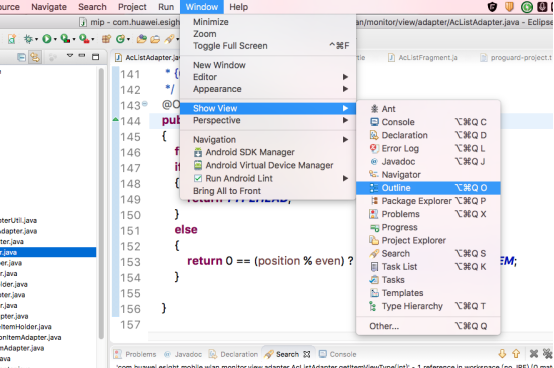Open Run Android Lint submenu
This screenshot has height=368, width=554.
tap(268, 178)
